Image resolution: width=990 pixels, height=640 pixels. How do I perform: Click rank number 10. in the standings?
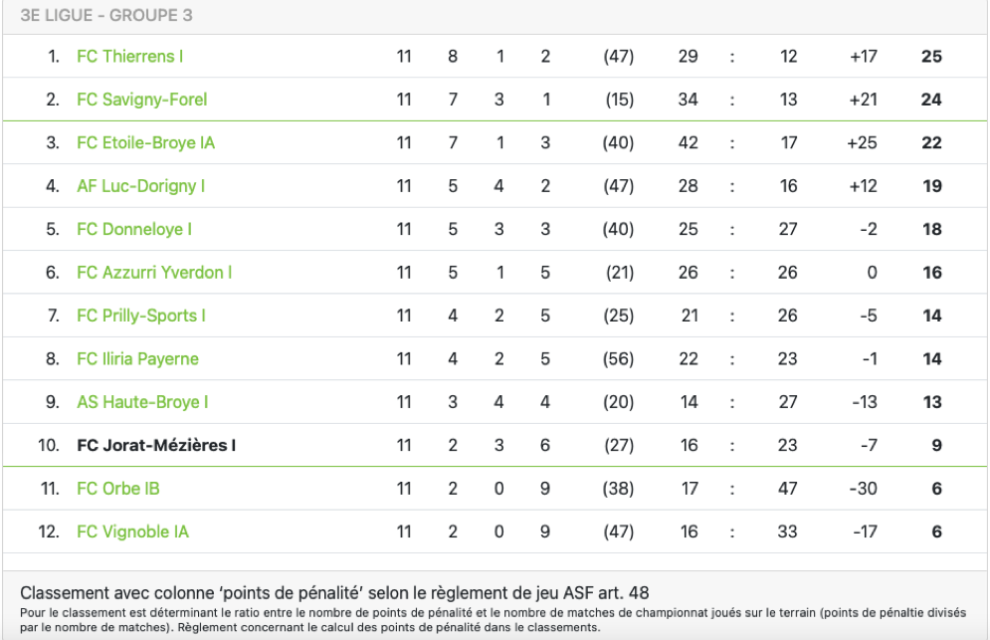(49, 446)
